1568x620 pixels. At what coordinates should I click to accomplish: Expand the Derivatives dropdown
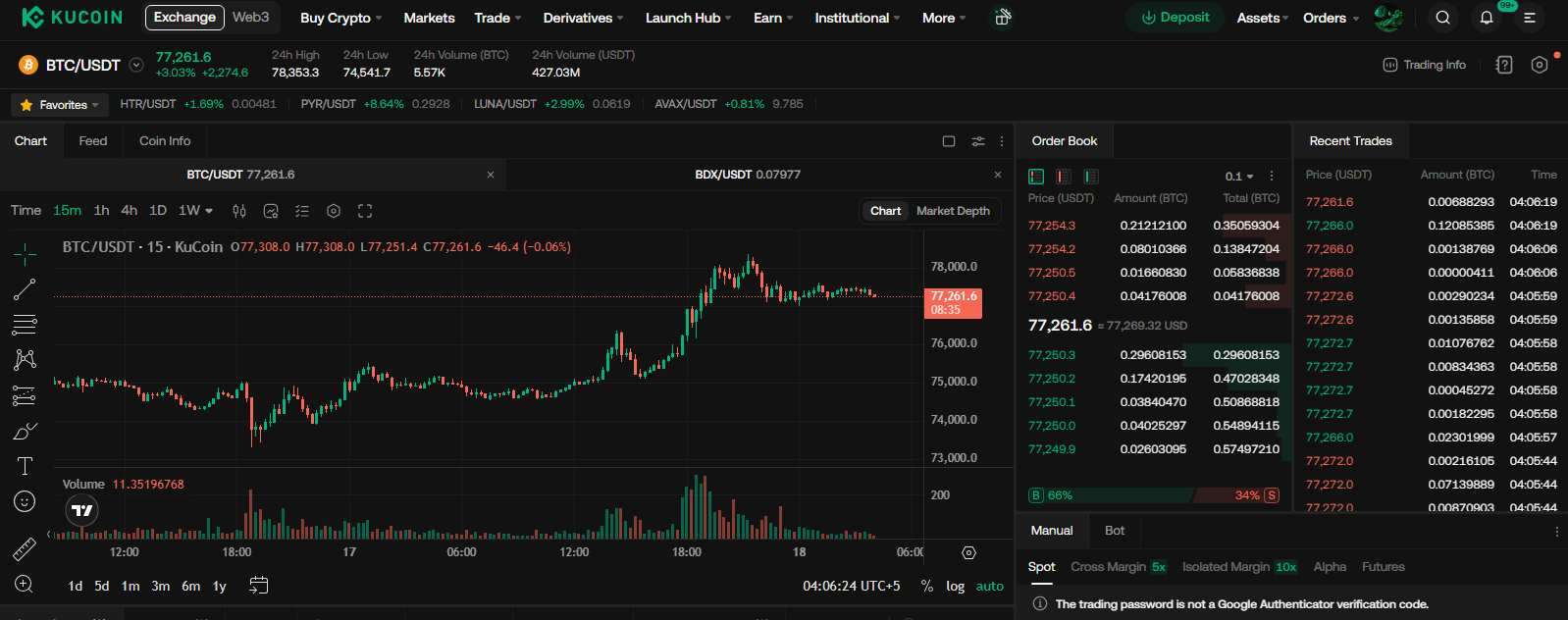coord(583,18)
